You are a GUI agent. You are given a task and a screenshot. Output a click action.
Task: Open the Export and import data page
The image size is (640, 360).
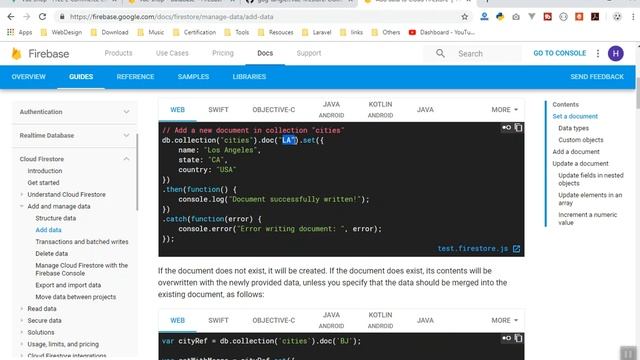click(68, 285)
